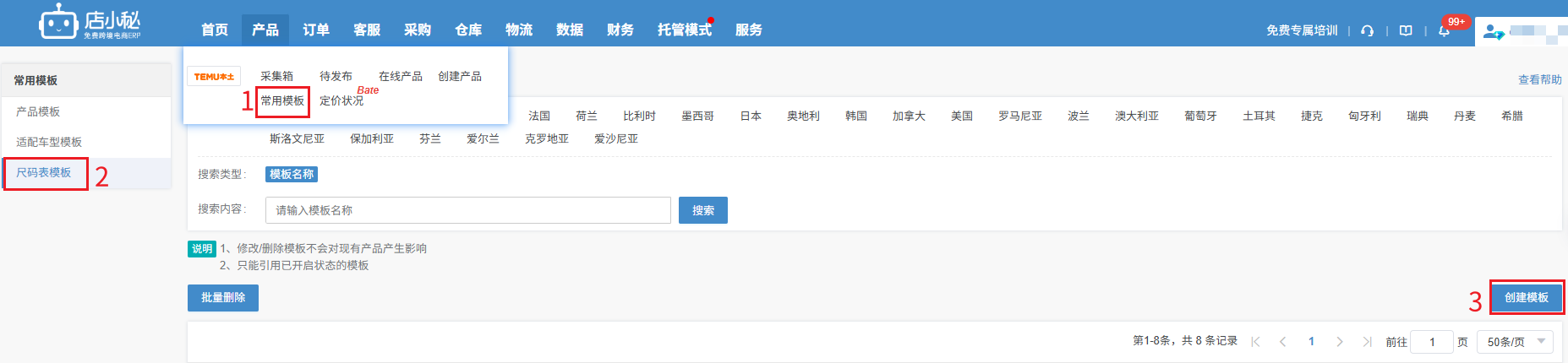This screenshot has height=363, width=1568.
Task: Open the help book icon
Action: 1406,30
